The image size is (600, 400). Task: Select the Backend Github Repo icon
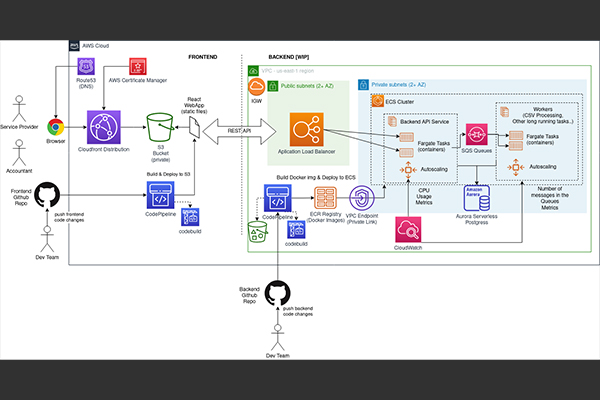coord(279,292)
